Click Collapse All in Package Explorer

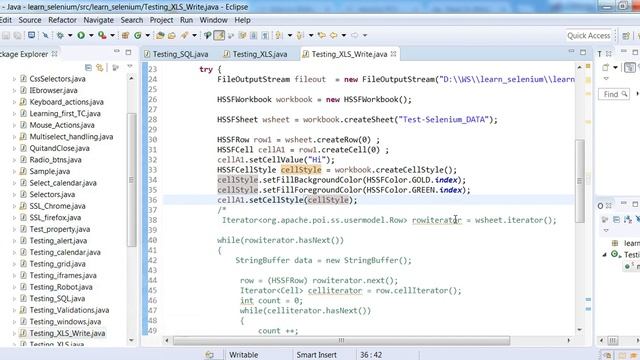tap(88, 67)
